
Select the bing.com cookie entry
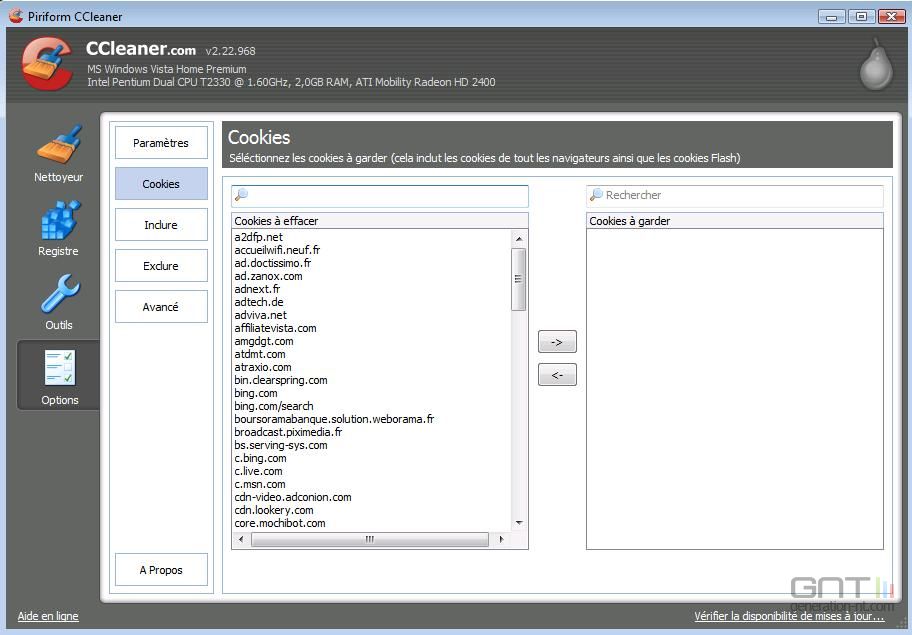click(256, 393)
